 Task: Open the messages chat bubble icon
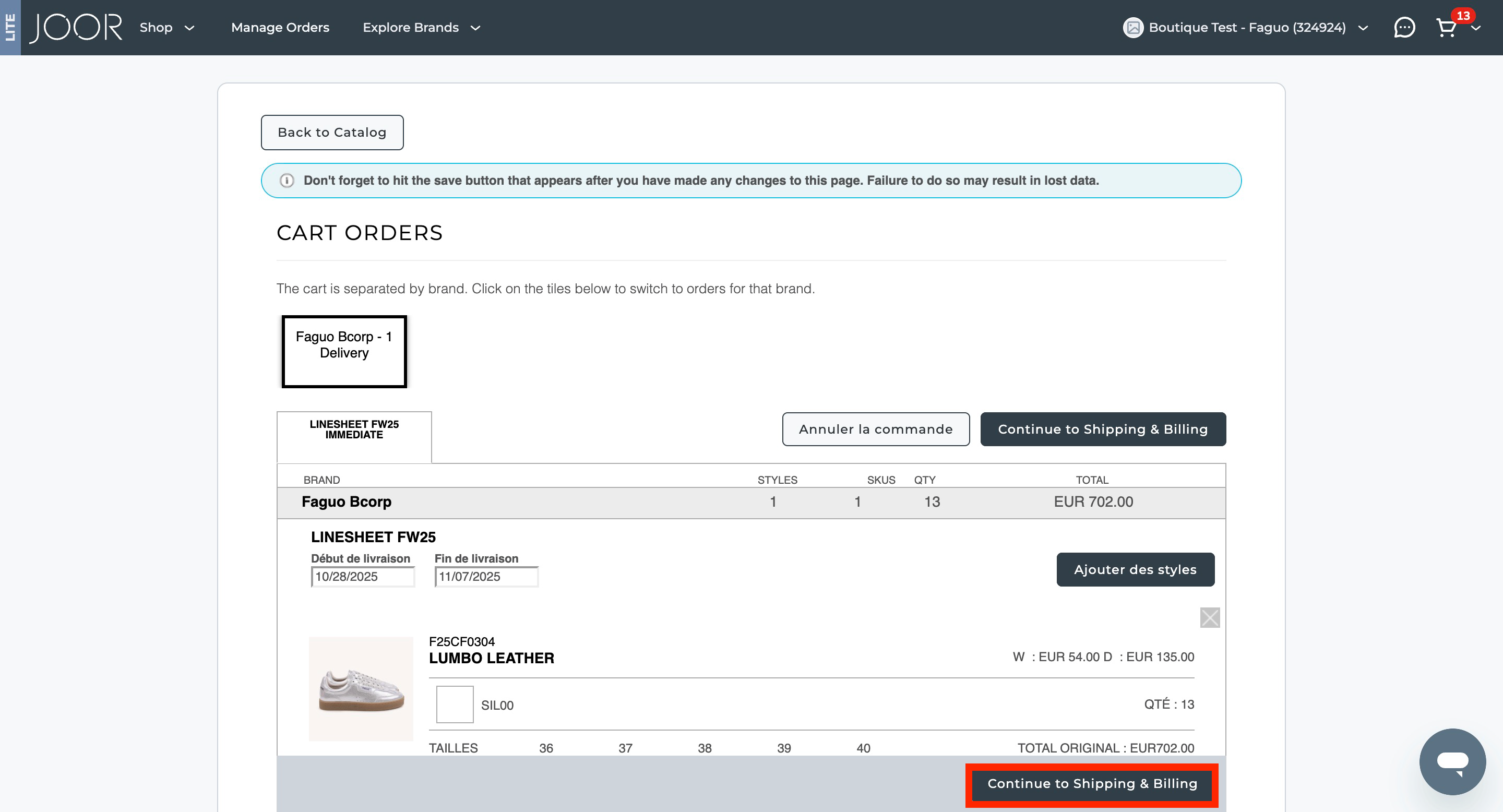pyautogui.click(x=1404, y=28)
